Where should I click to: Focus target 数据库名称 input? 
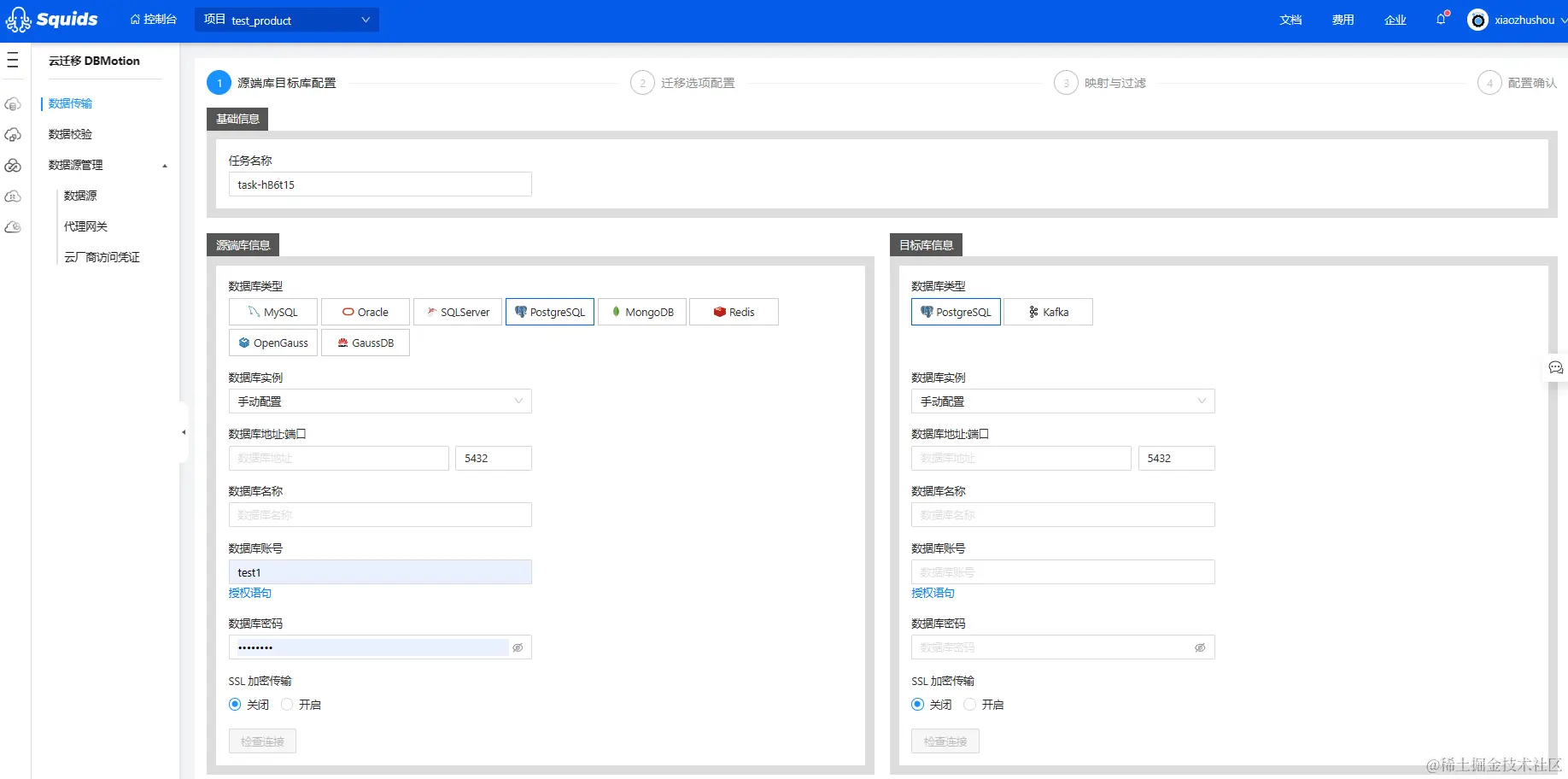tap(1063, 515)
